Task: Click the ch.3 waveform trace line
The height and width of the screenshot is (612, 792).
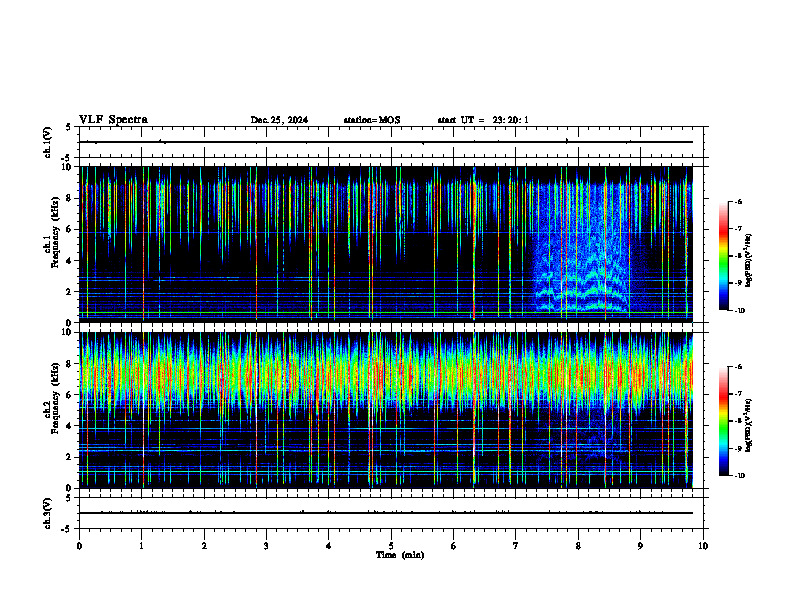Action: point(386,513)
